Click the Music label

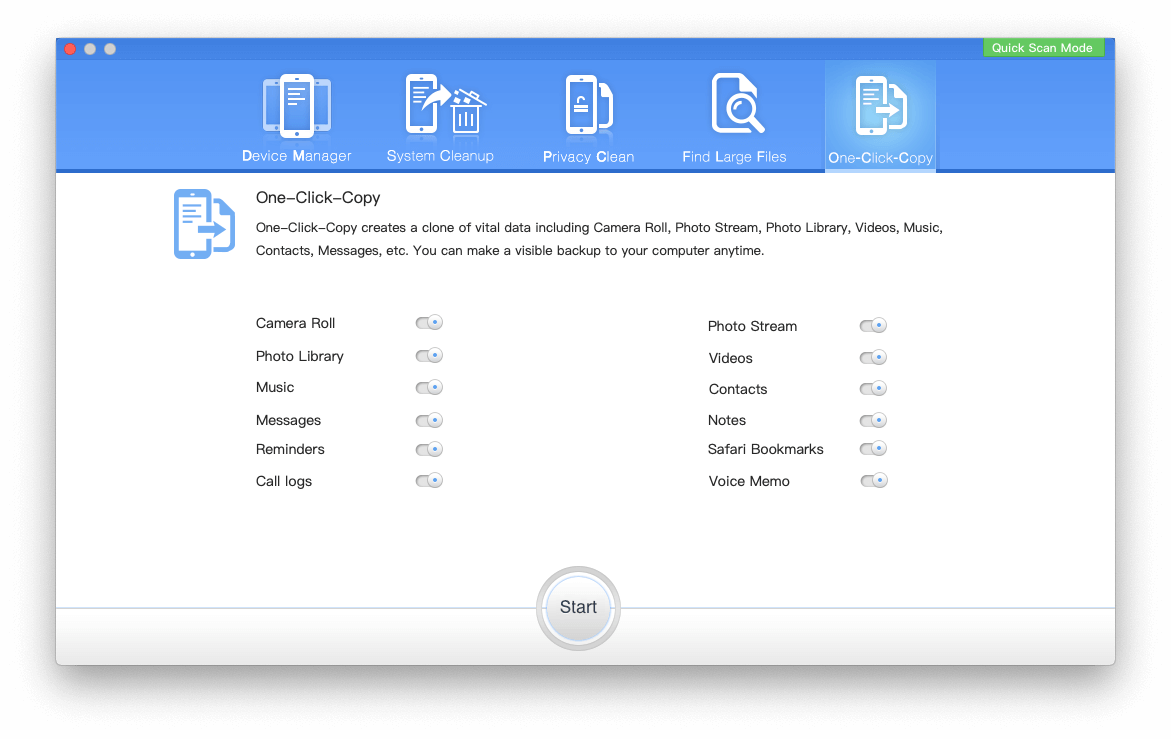click(x=275, y=387)
